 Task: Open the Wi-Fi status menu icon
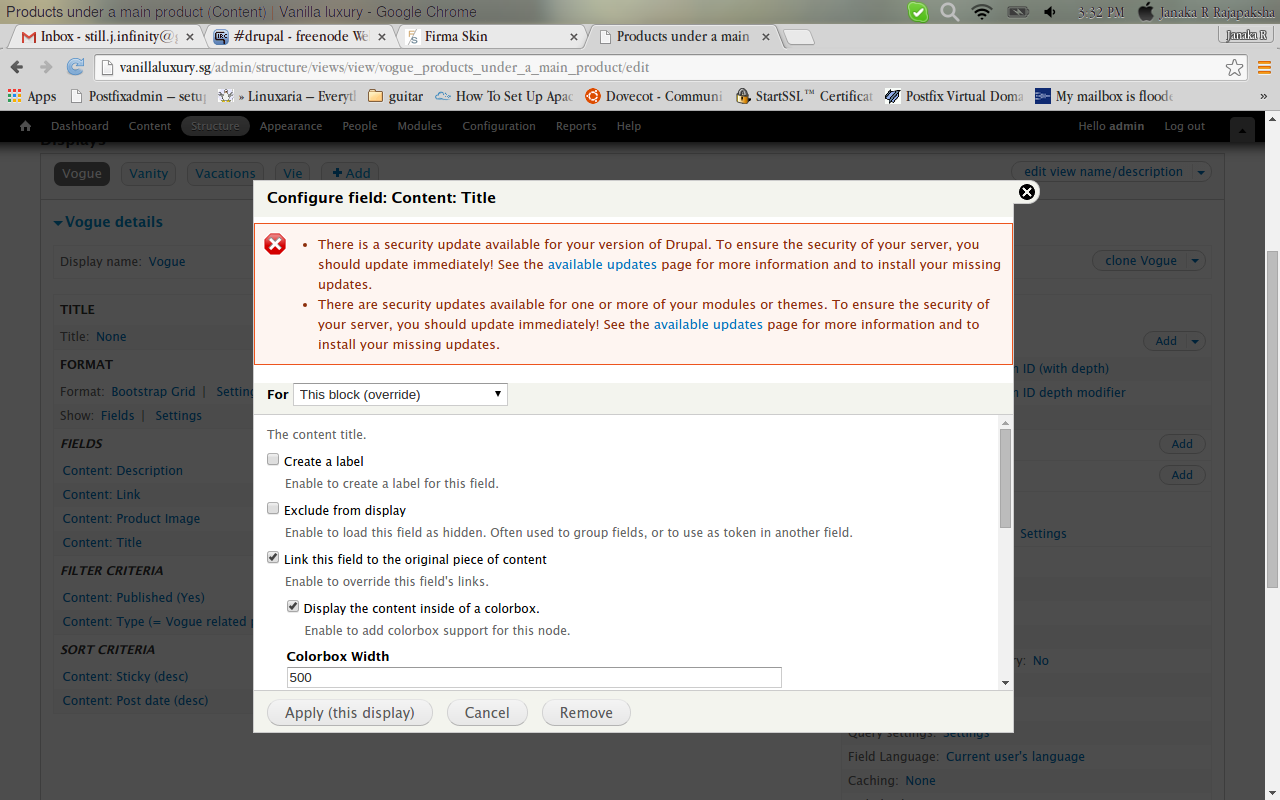pos(982,12)
